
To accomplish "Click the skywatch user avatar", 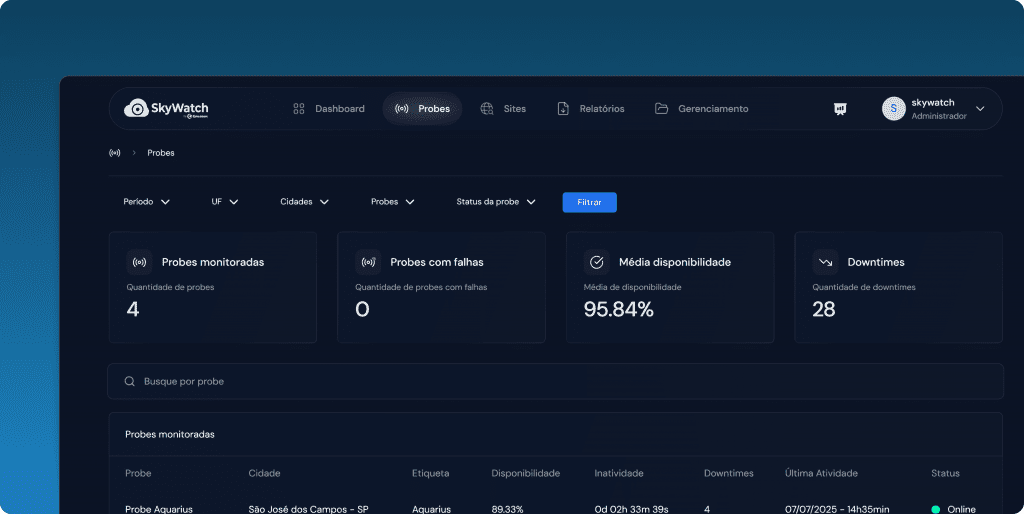I will [893, 108].
